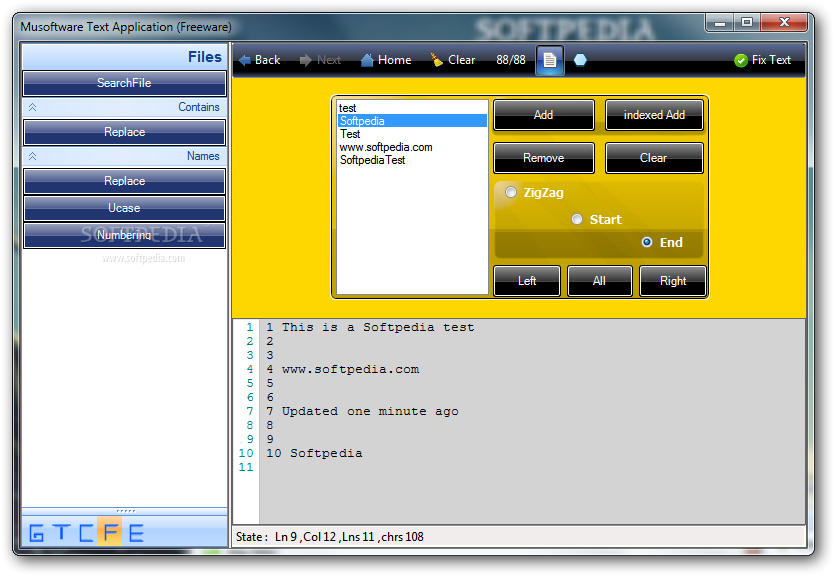The image size is (835, 576).
Task: Select the Start radio option
Action: pyautogui.click(x=596, y=219)
